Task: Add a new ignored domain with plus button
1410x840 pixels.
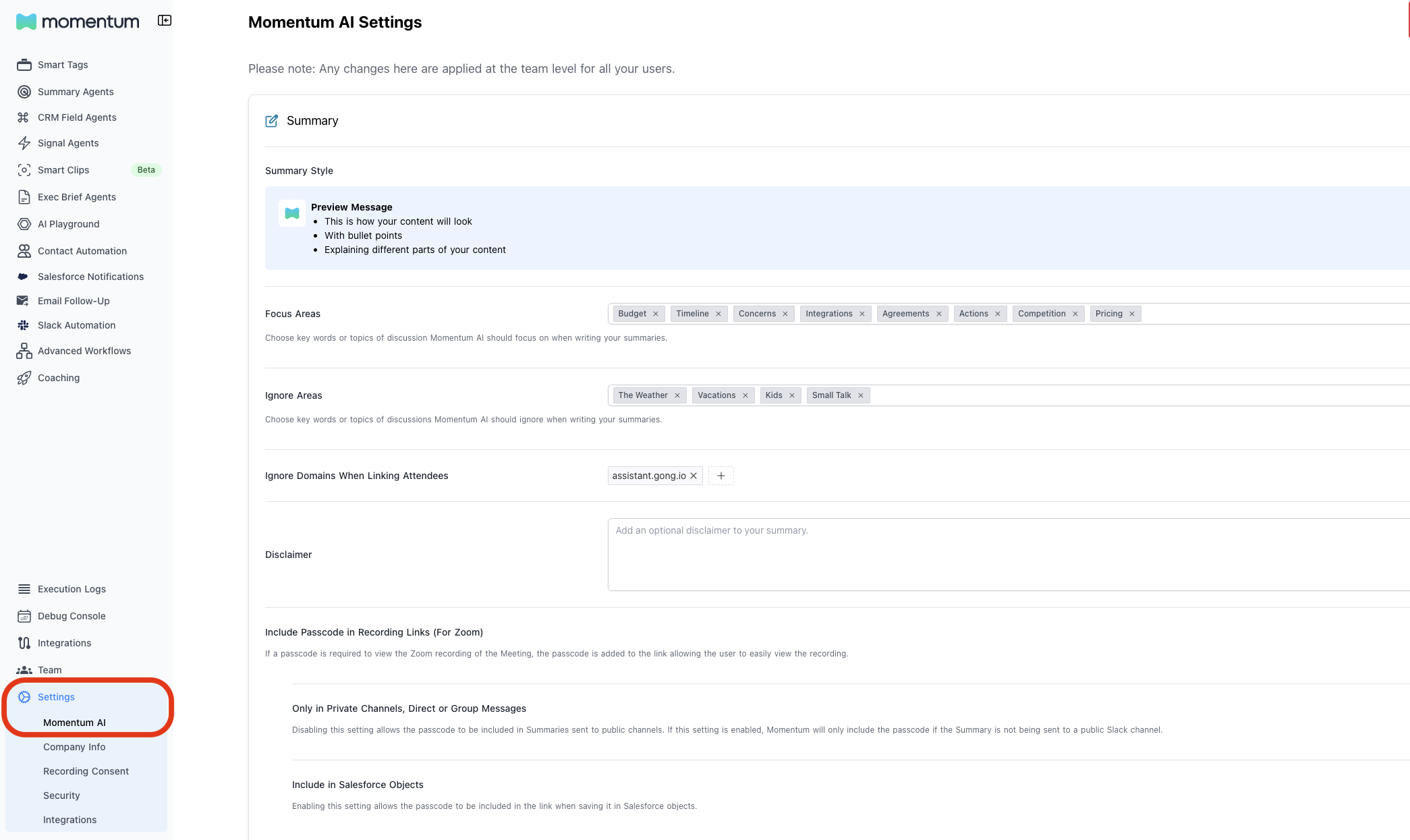Action: pyautogui.click(x=721, y=476)
